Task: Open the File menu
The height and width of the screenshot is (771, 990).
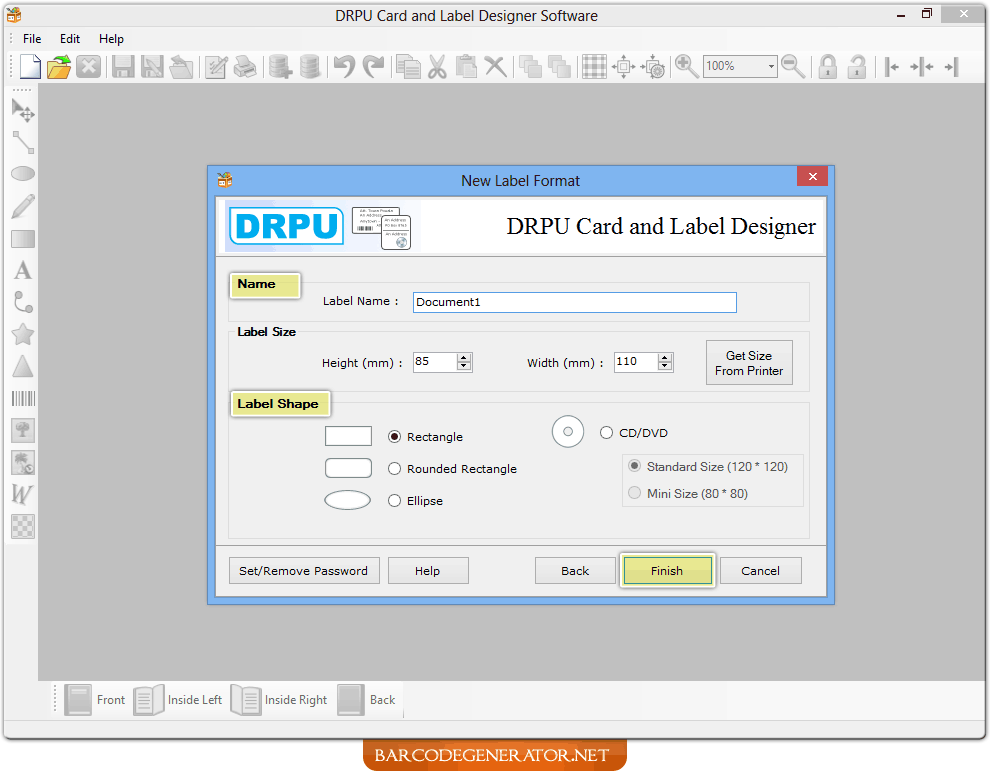Action: pyautogui.click(x=32, y=39)
